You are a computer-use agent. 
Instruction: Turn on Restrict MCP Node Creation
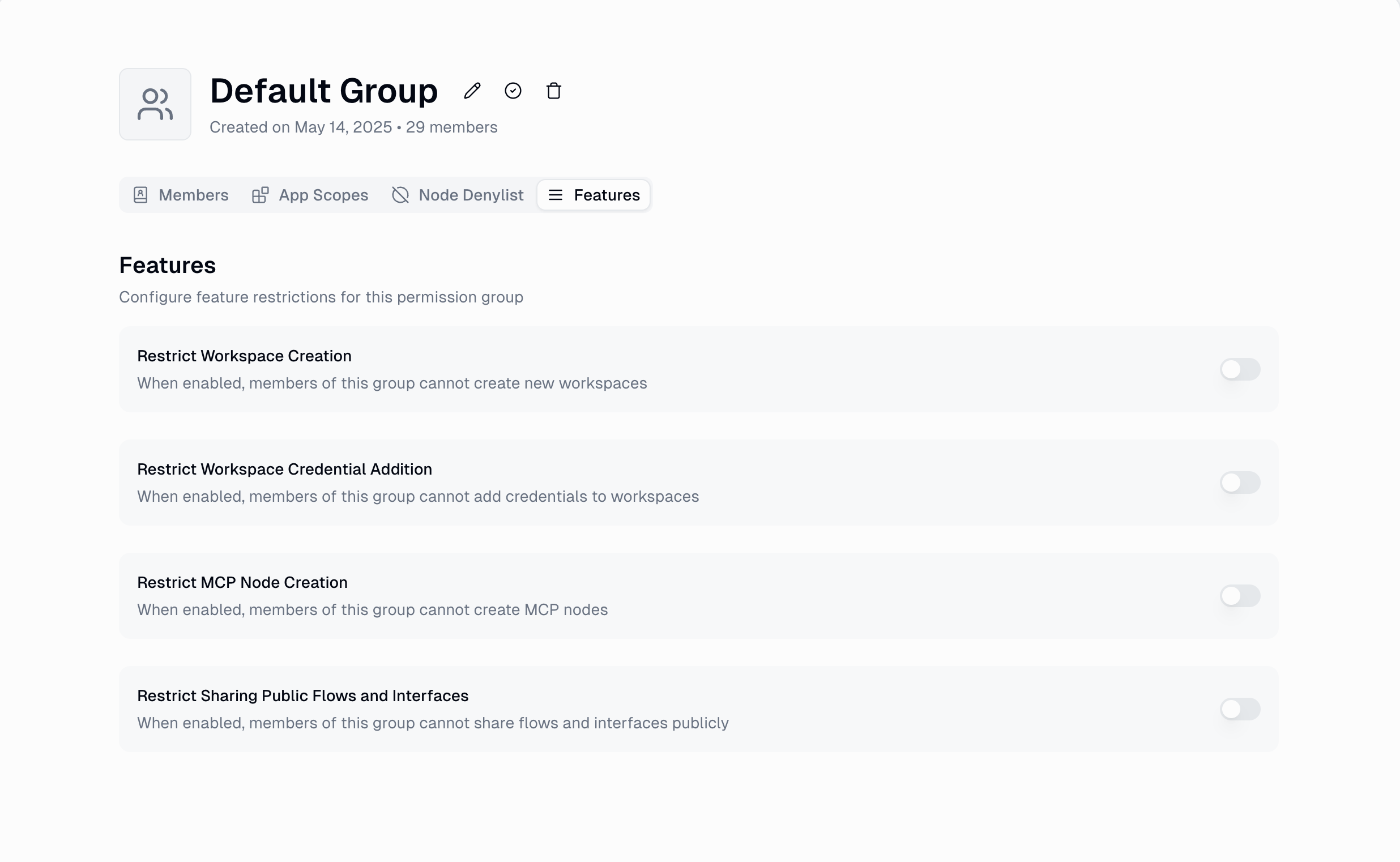click(1240, 596)
